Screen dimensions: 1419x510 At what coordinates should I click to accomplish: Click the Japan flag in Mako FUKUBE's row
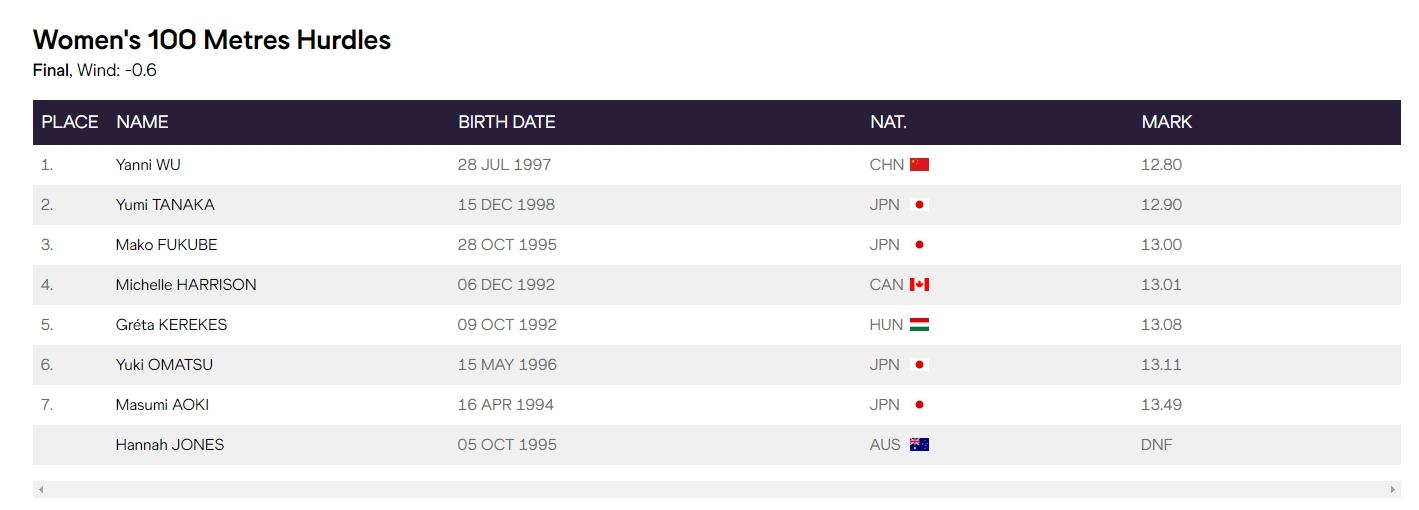[919, 245]
